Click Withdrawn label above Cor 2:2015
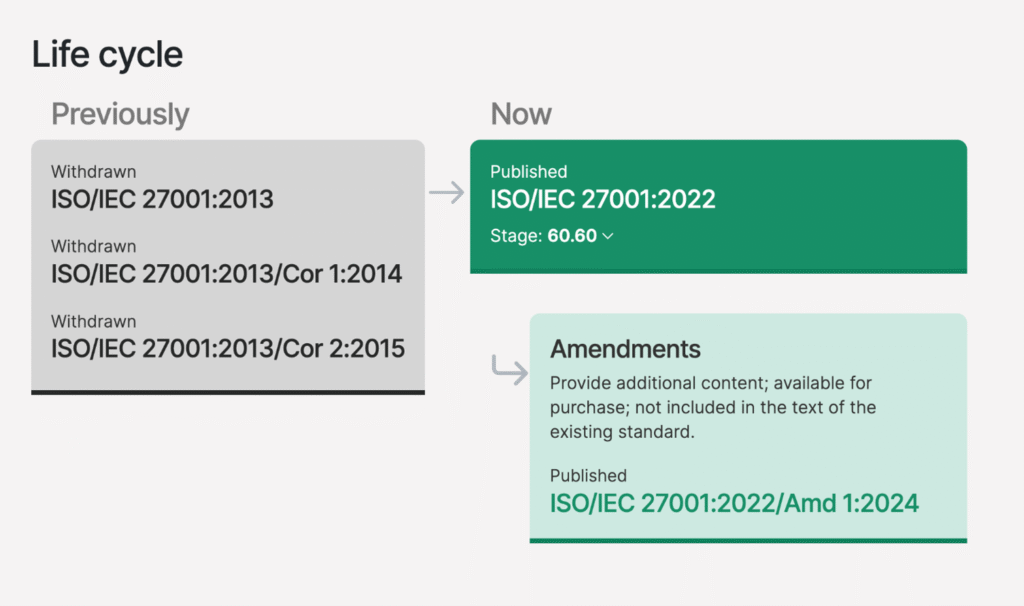 (x=93, y=322)
